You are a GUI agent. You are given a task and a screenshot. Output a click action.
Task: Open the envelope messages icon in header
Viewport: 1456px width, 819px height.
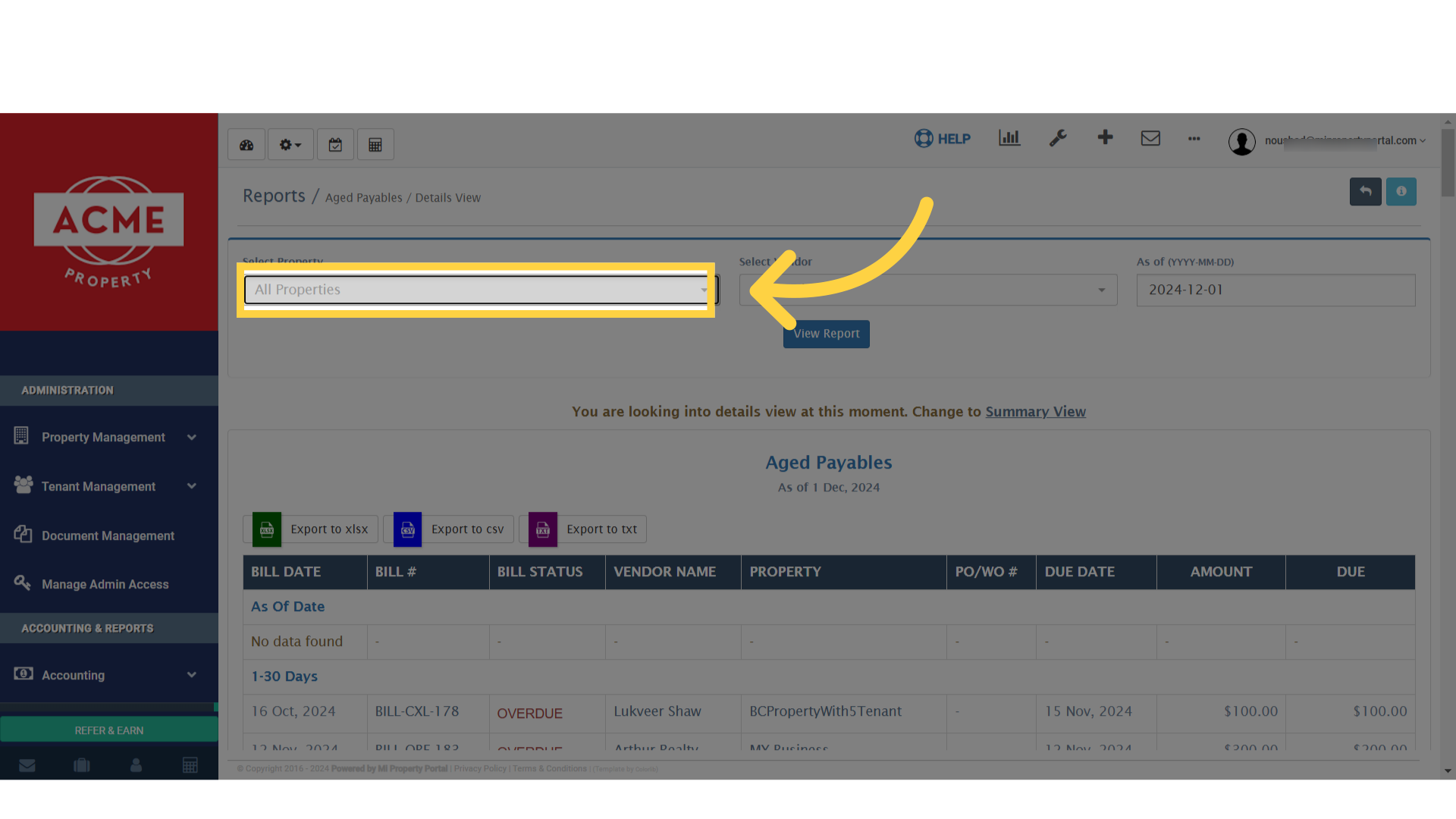(x=1150, y=138)
